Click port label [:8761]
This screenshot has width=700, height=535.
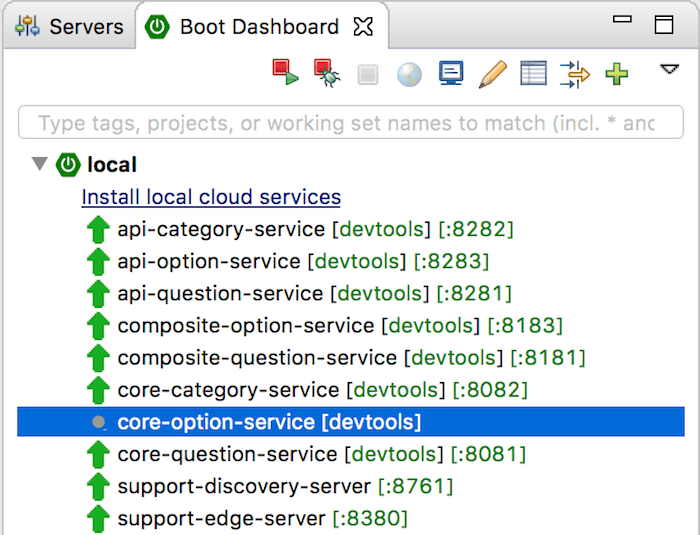[x=415, y=487]
